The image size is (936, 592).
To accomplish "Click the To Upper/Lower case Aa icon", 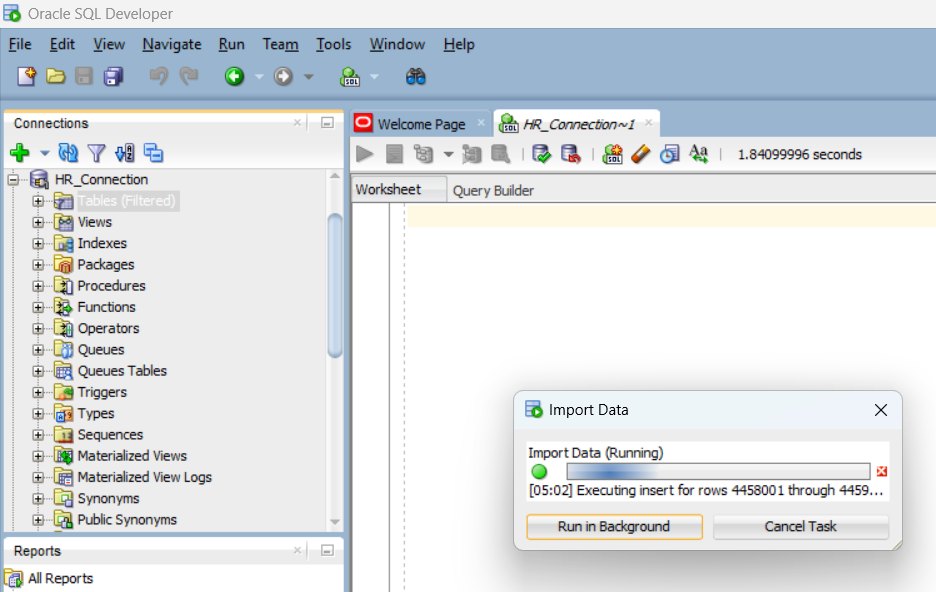I will click(698, 154).
